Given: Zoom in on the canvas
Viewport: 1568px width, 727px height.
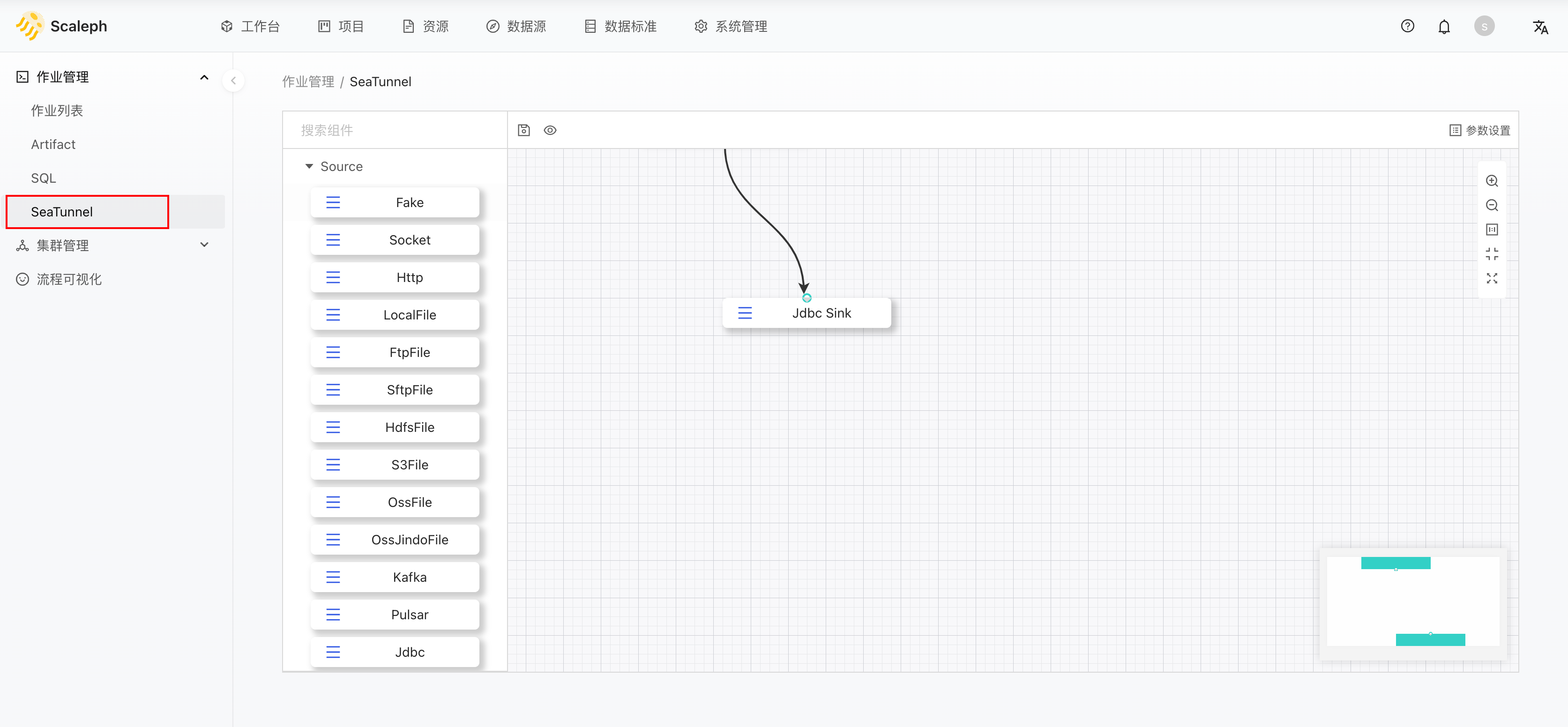Looking at the screenshot, I should (x=1492, y=181).
